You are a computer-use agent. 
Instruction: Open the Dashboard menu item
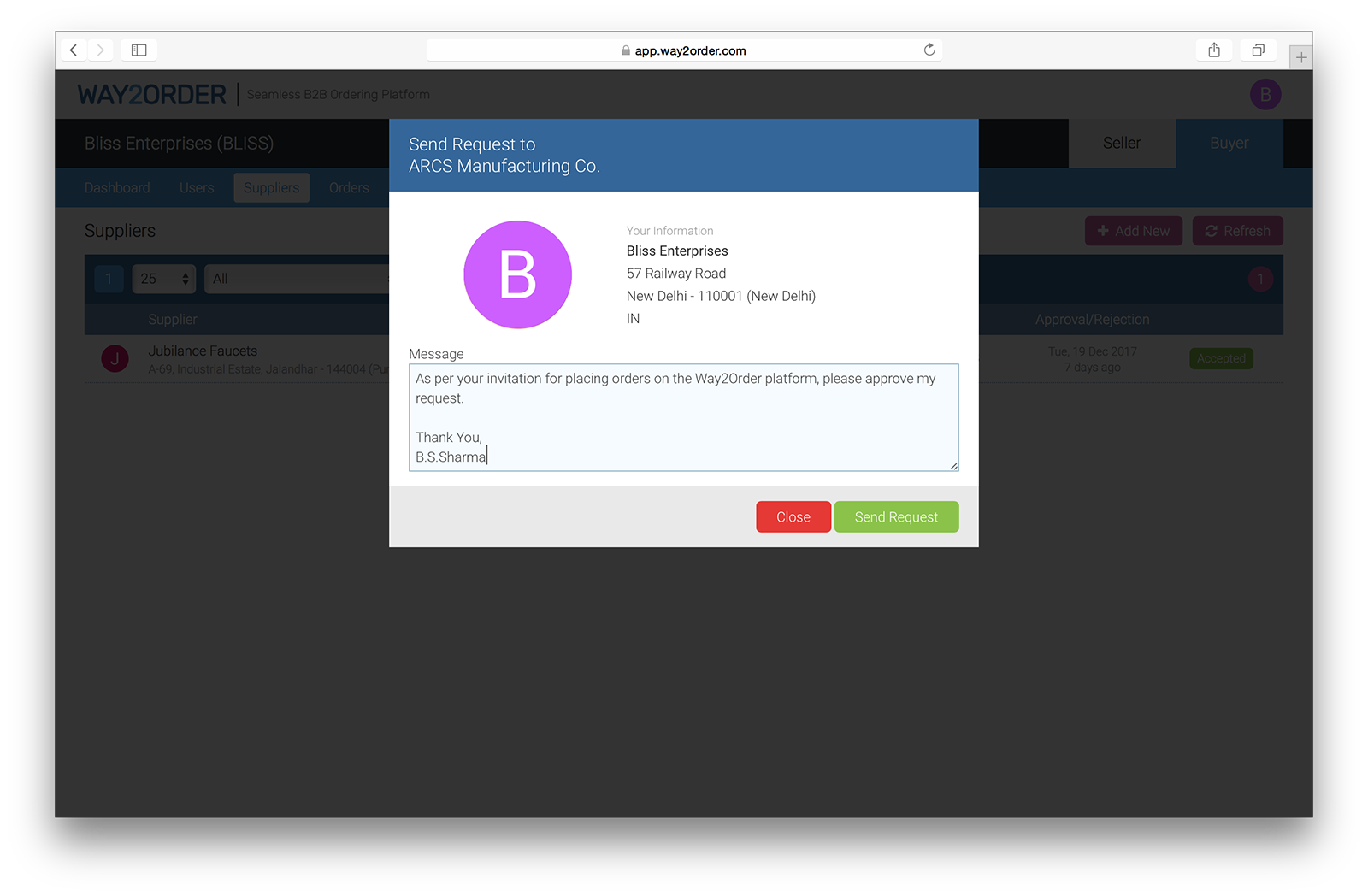117,188
